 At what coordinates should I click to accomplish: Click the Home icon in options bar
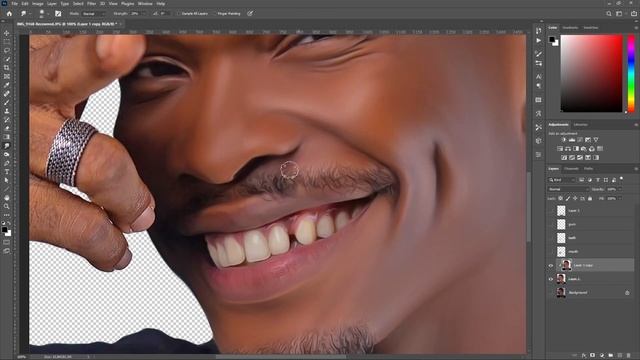click(9, 13)
